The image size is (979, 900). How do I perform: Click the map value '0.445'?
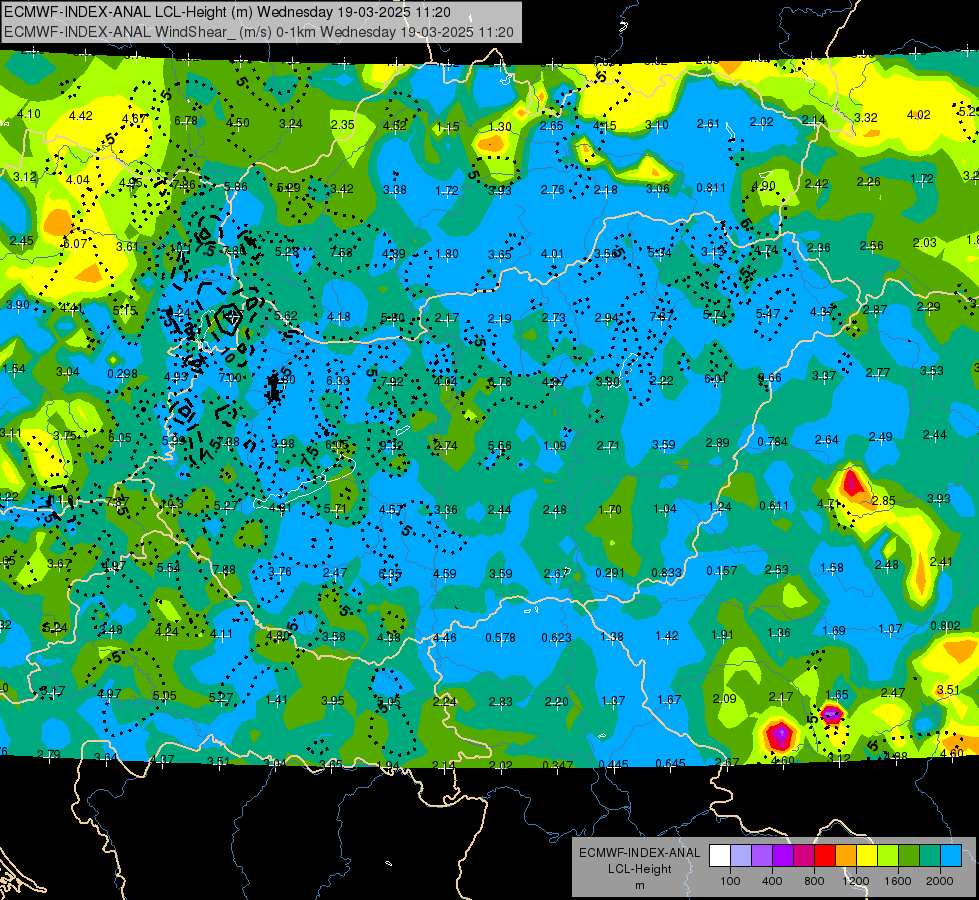[x=614, y=764]
